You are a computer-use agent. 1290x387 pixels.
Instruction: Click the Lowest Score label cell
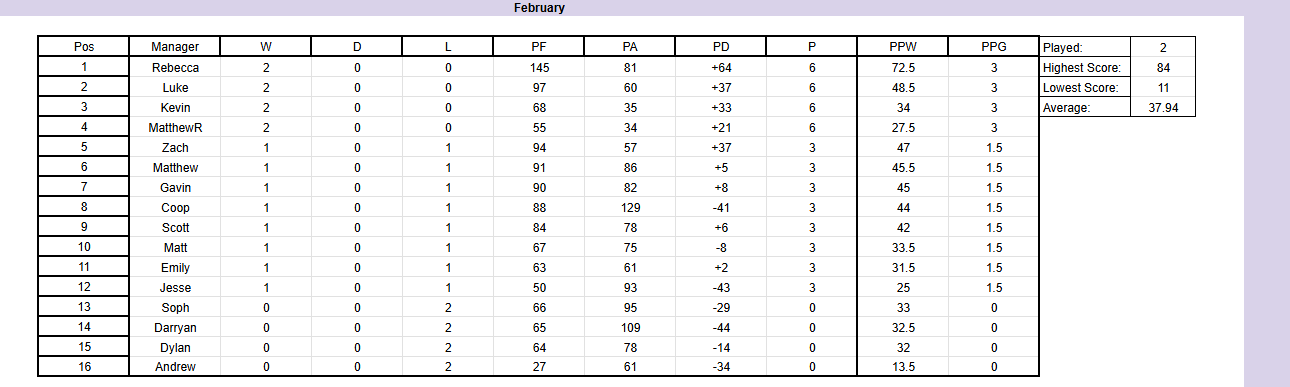1085,87
